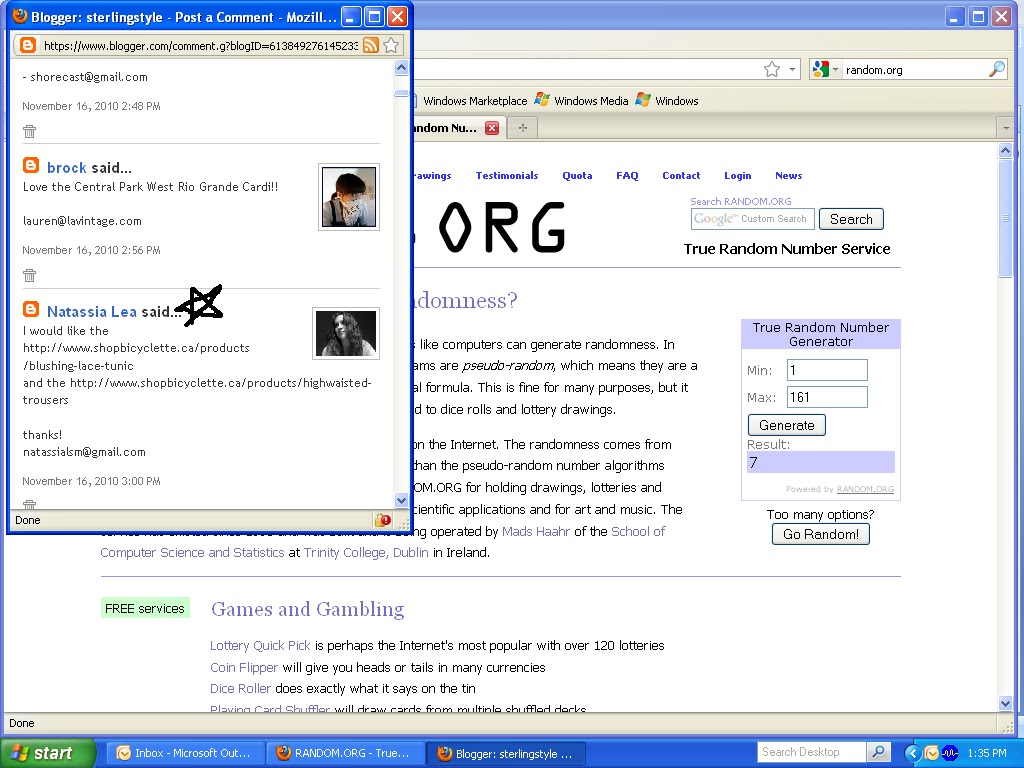
Task: Open the Windows bookmark
Action: click(x=667, y=101)
